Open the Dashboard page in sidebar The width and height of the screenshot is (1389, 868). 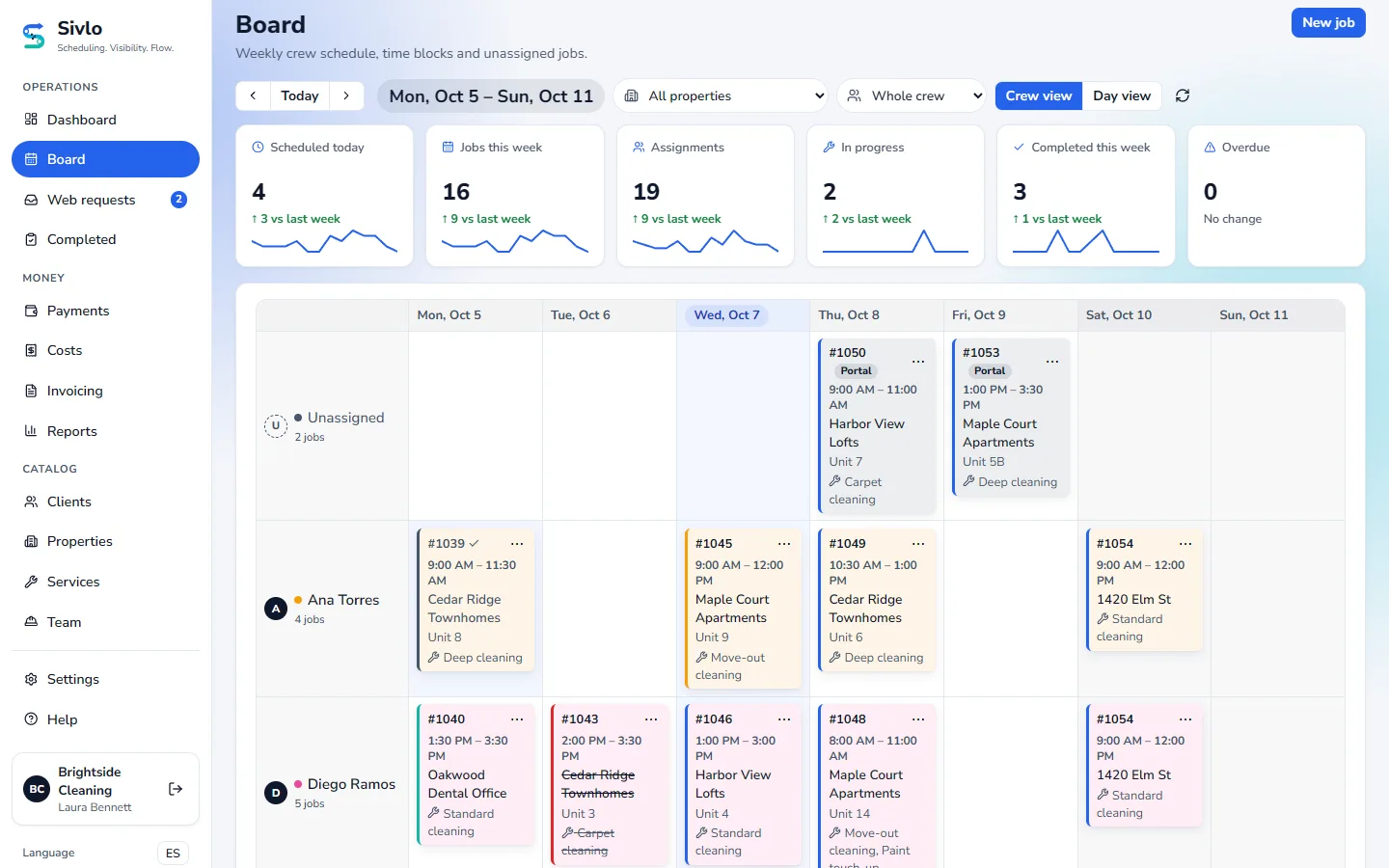pyautogui.click(x=105, y=120)
